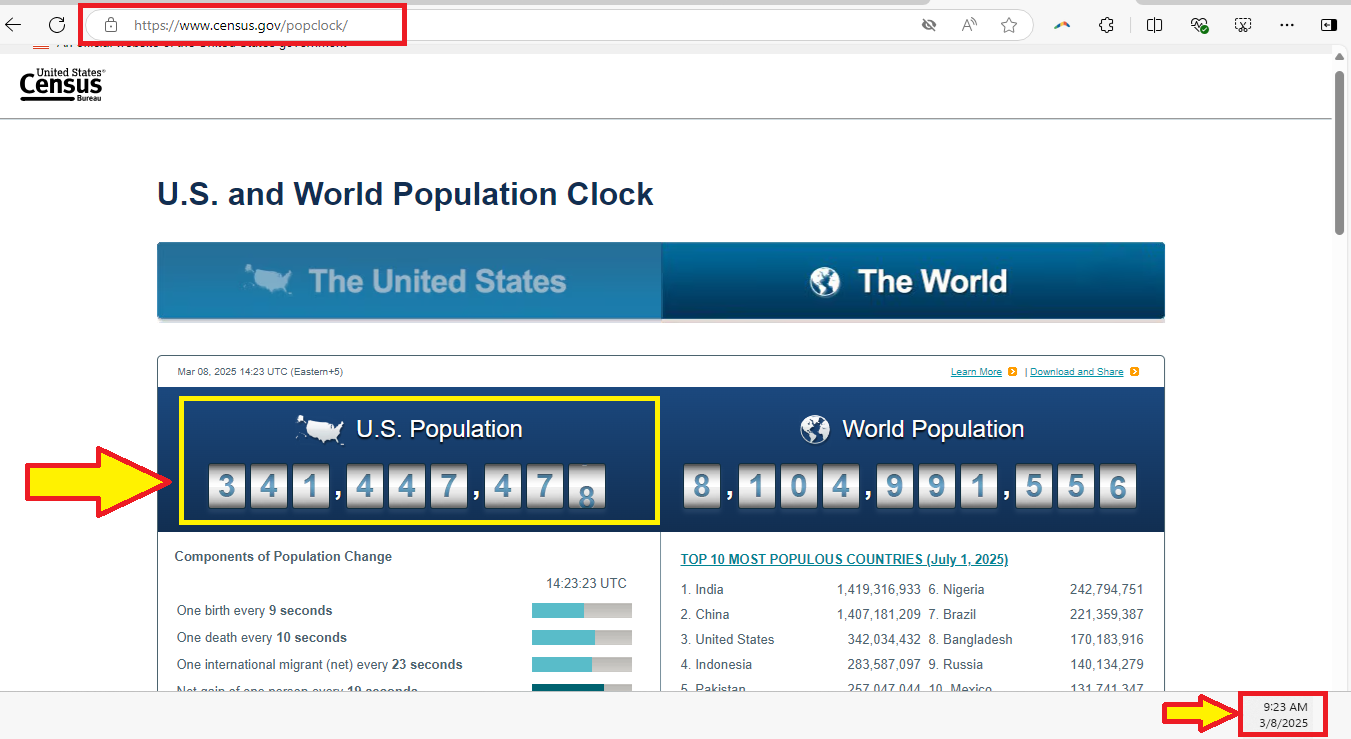Open the Learn More link

click(976, 372)
